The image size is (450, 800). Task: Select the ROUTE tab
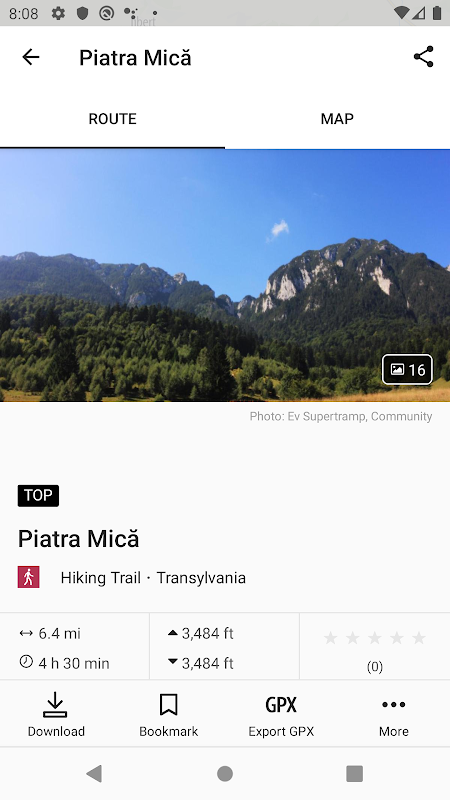pyautogui.click(x=112, y=119)
